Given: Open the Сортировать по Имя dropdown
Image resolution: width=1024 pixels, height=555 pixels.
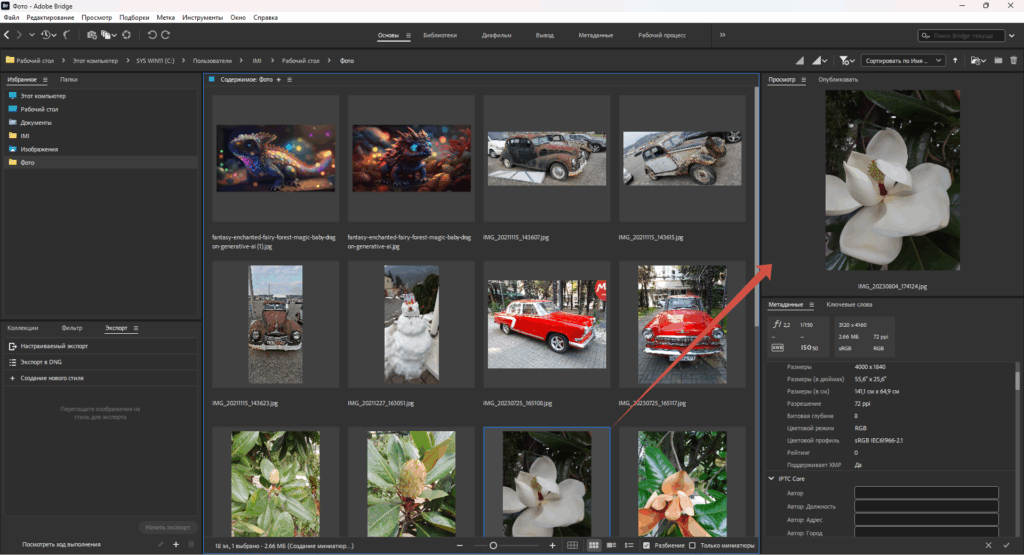Looking at the screenshot, I should coord(903,61).
